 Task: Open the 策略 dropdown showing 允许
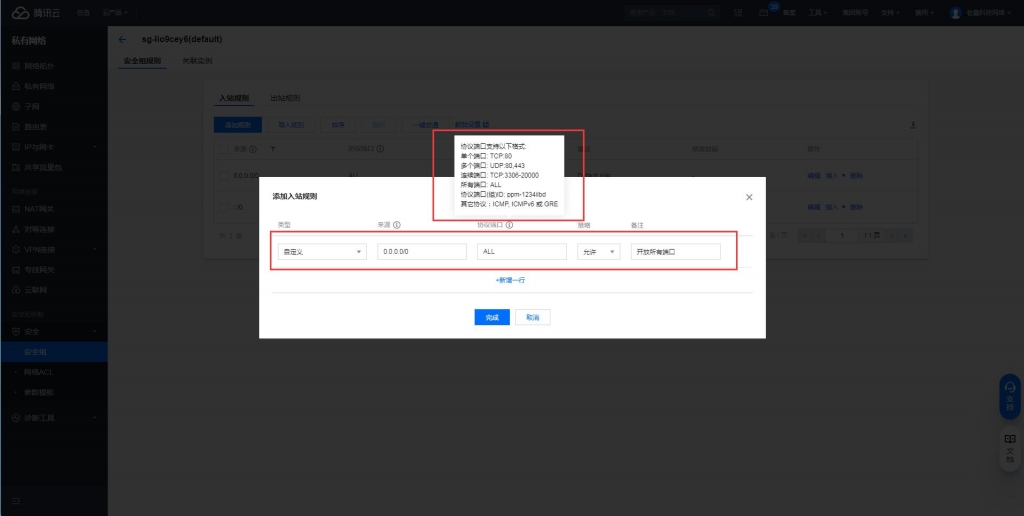[598, 252]
